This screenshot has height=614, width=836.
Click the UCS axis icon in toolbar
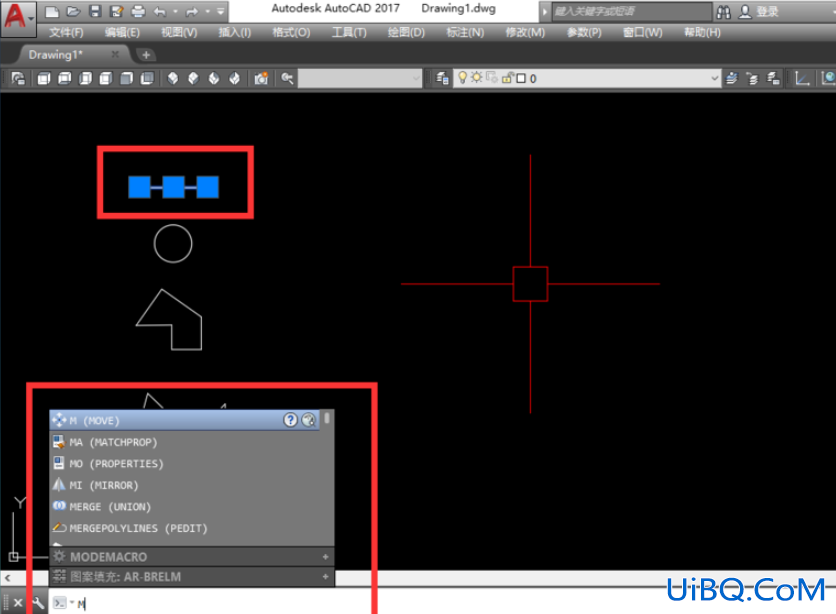(802, 78)
